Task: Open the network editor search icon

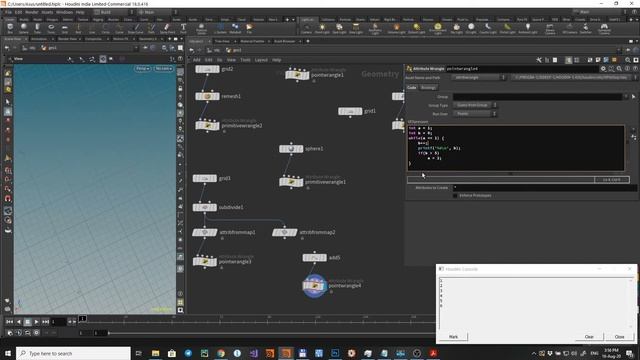Action: pos(628,60)
